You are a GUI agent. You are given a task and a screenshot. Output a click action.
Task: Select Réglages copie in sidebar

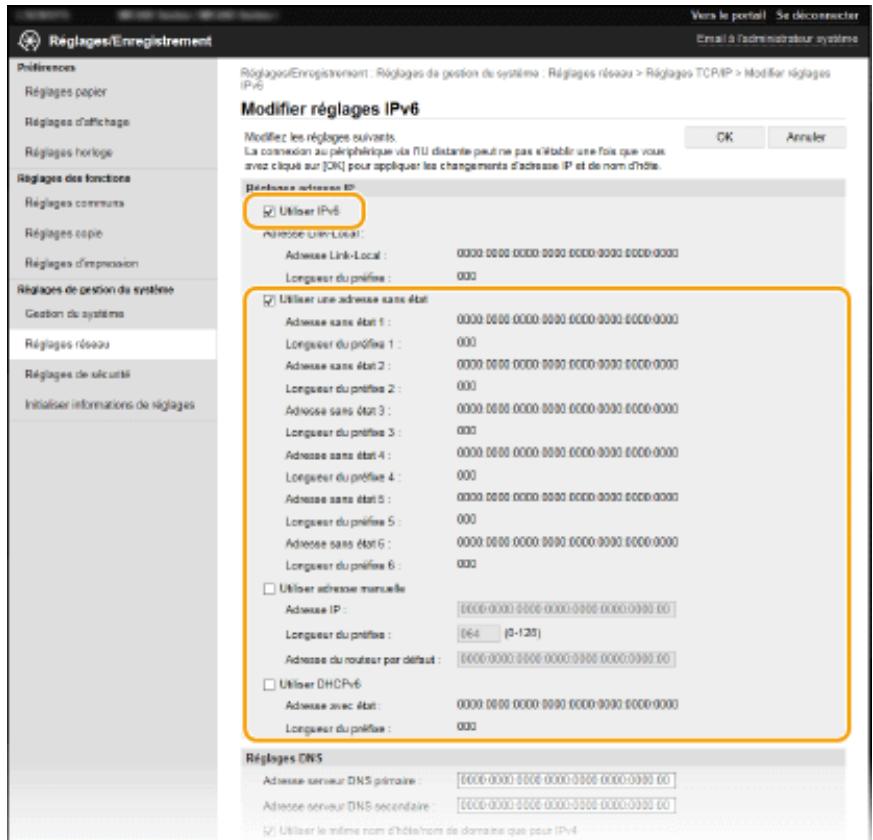[x=63, y=233]
